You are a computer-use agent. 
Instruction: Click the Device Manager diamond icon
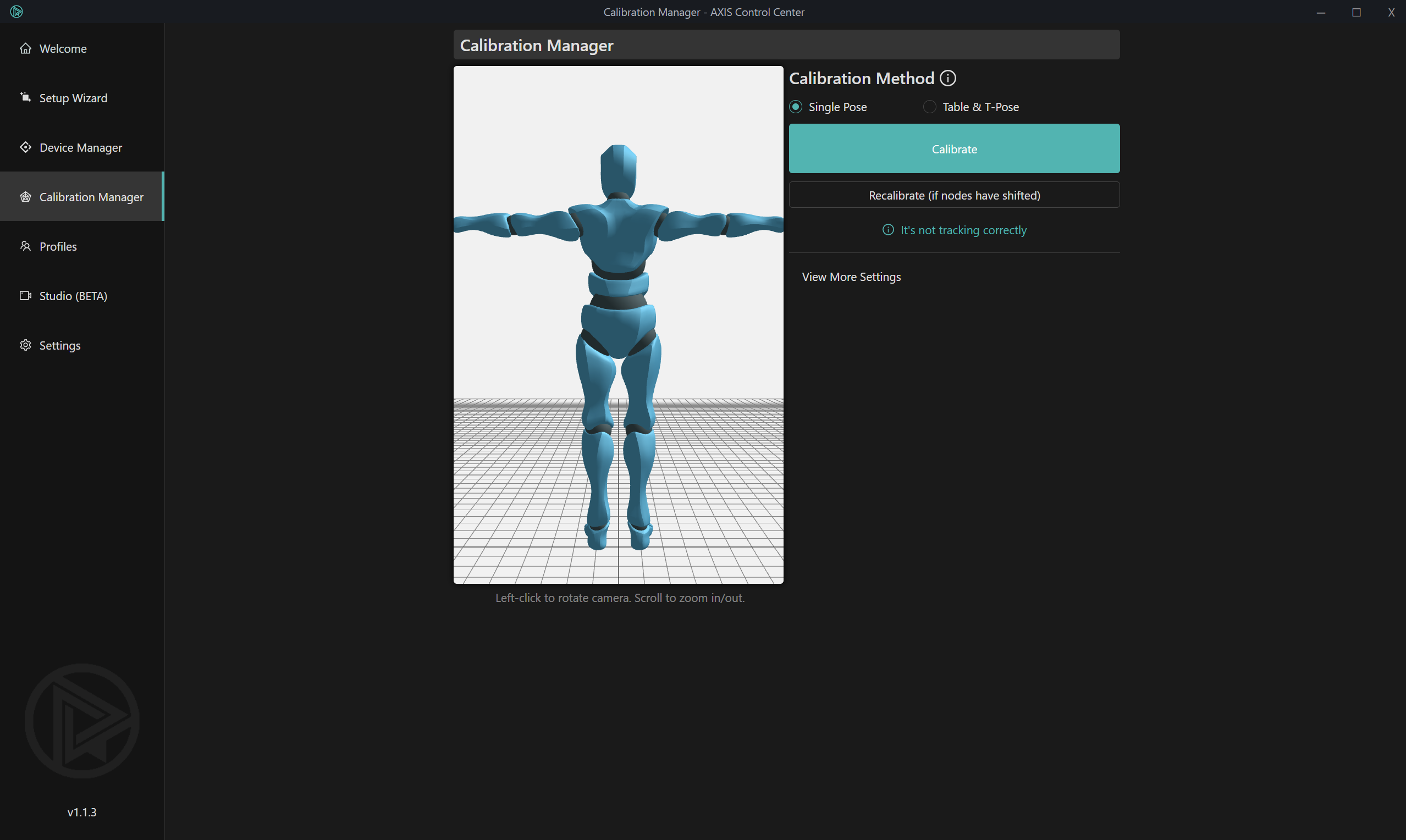pos(25,147)
